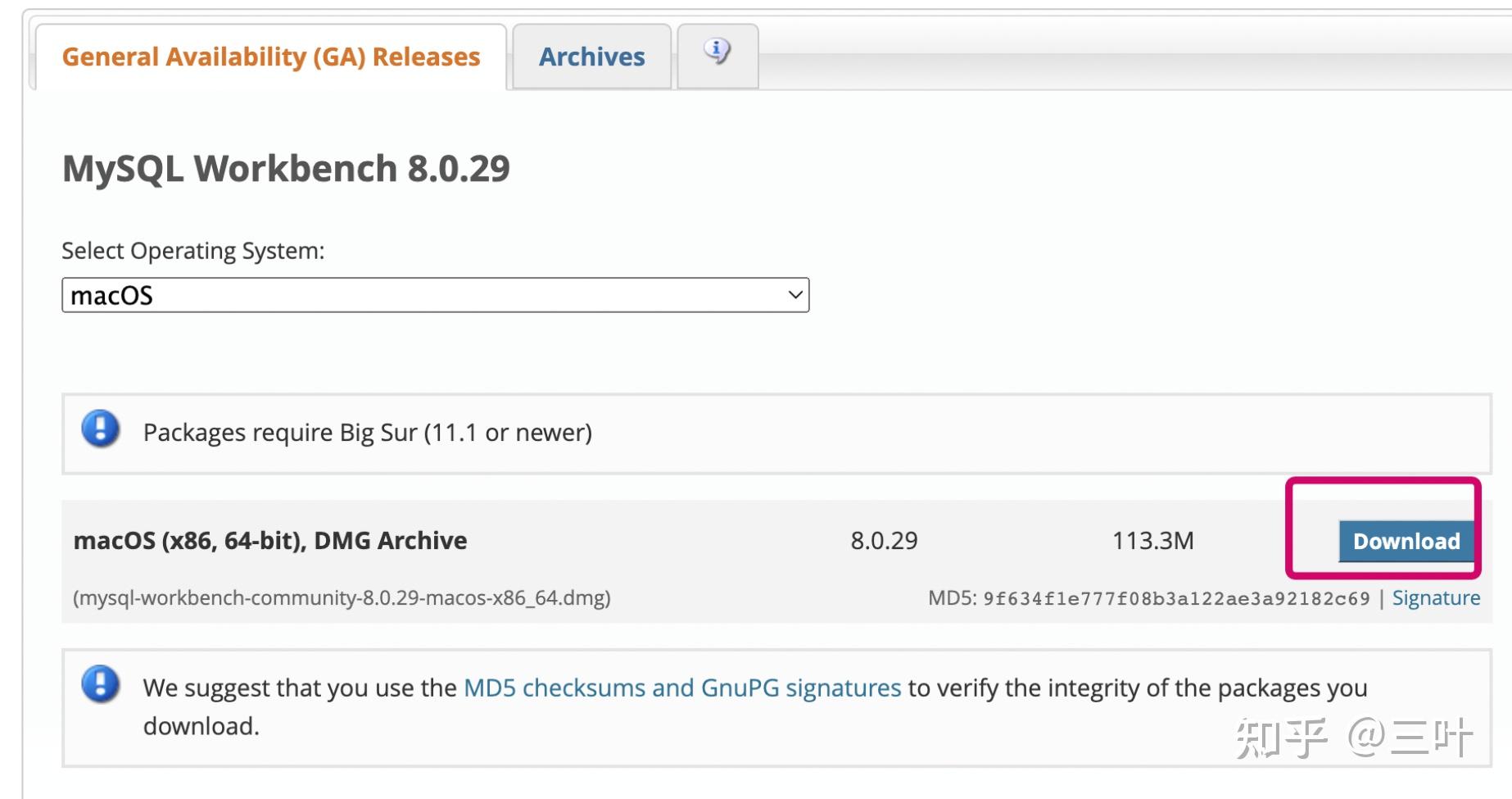1512x799 pixels.
Task: Click the MD5 hash value text
Action: [1176, 599]
